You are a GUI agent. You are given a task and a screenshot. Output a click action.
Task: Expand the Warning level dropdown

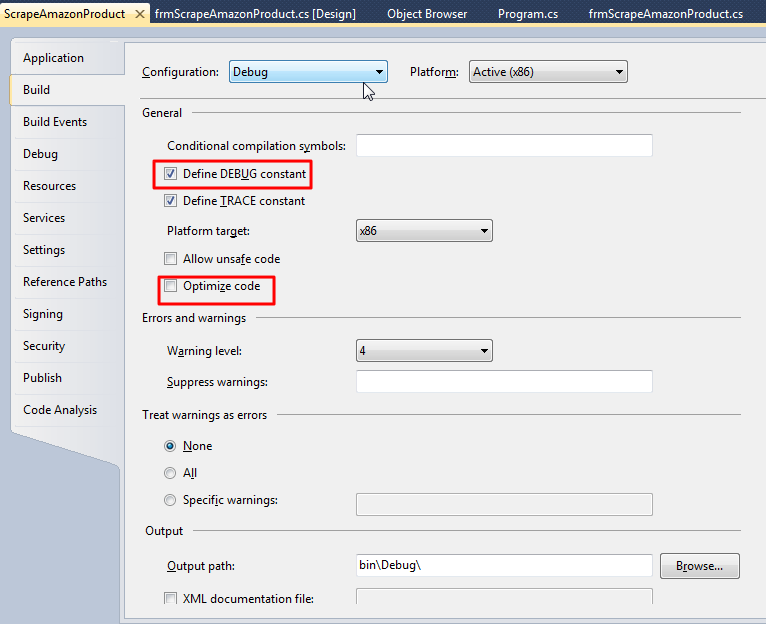click(x=424, y=351)
